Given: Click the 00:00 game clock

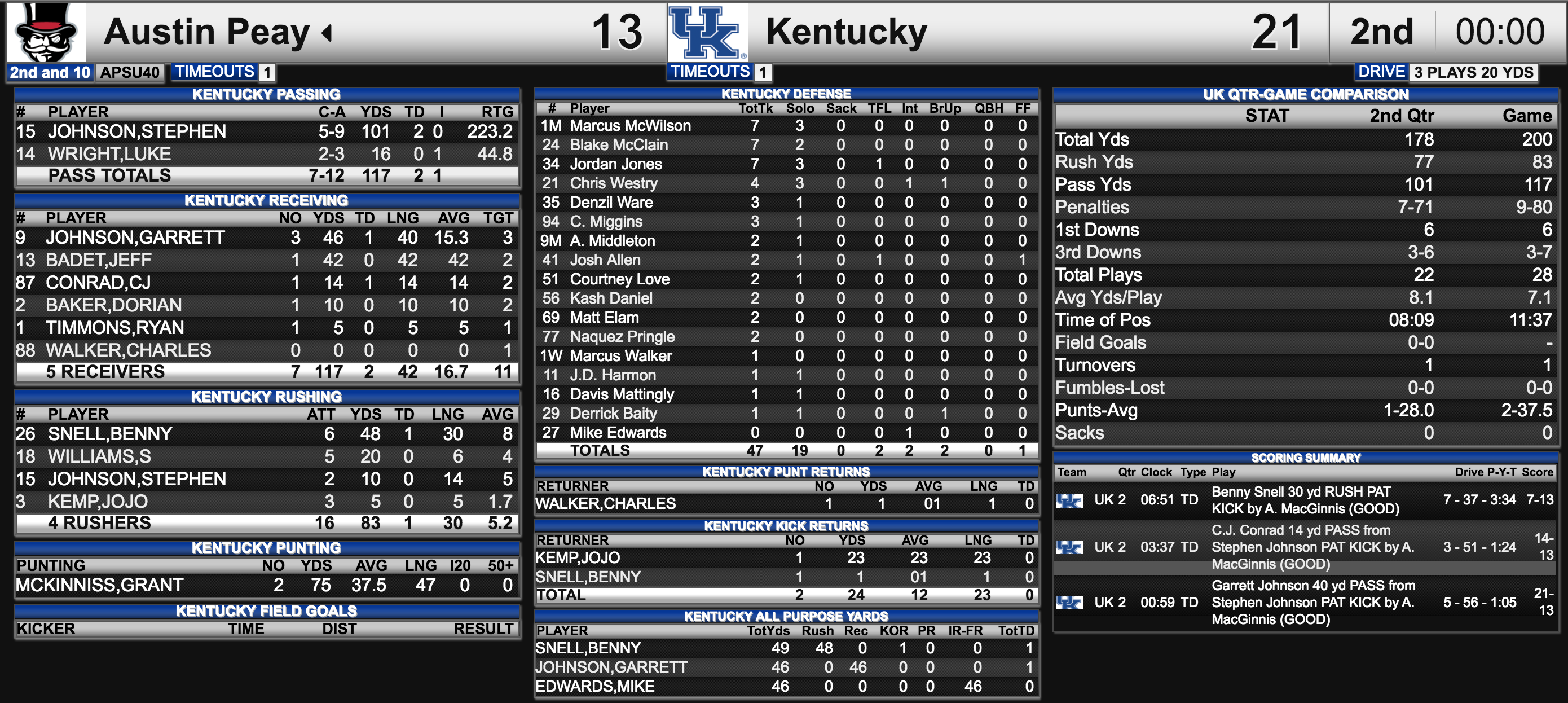Looking at the screenshot, I should (1500, 32).
